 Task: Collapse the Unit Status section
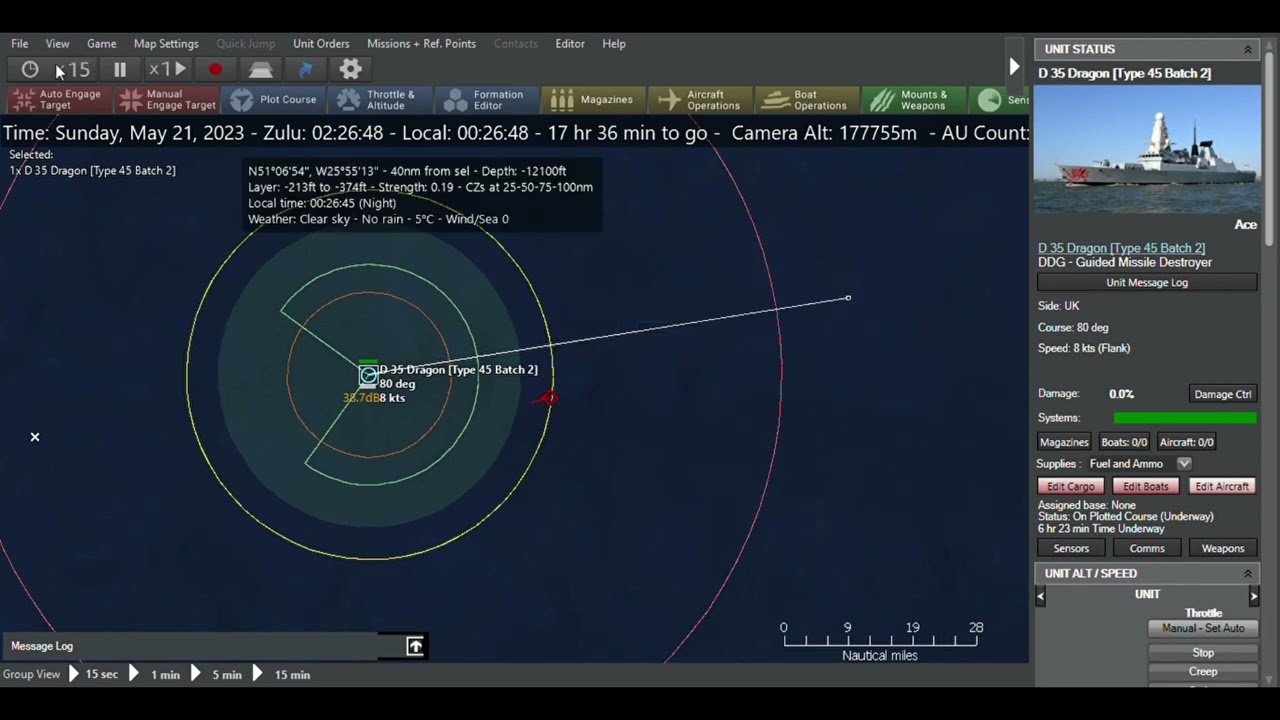tap(1248, 49)
